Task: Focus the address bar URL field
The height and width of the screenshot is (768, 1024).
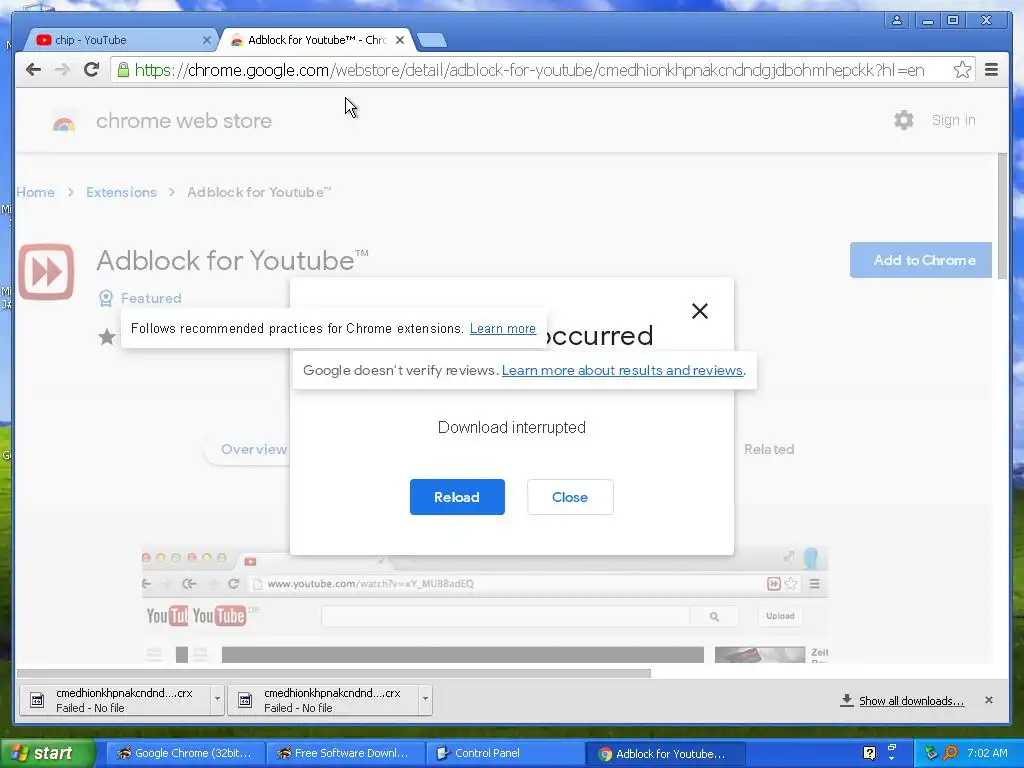Action: point(542,70)
